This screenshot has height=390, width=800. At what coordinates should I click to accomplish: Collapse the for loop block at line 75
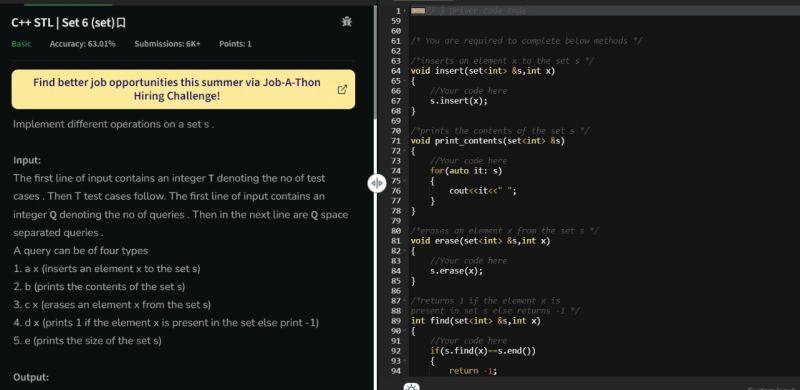(x=405, y=181)
